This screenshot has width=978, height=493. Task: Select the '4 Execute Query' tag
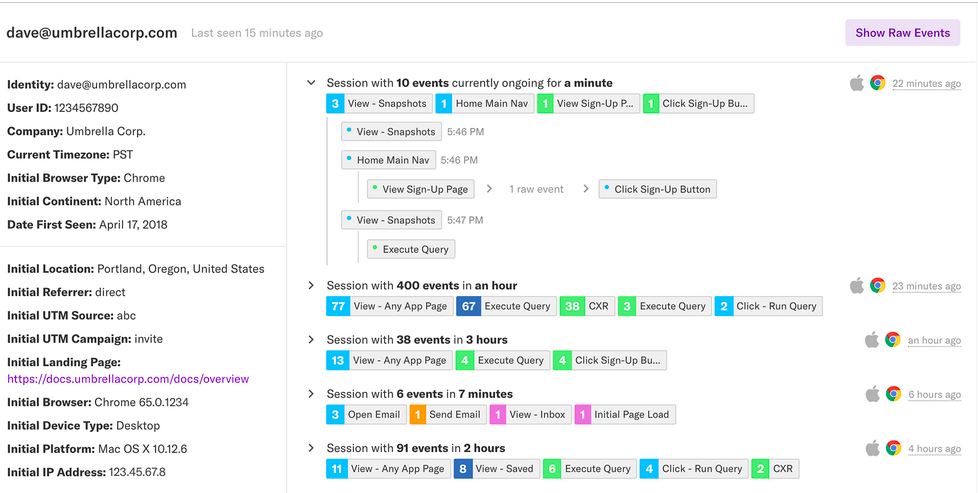(503, 361)
